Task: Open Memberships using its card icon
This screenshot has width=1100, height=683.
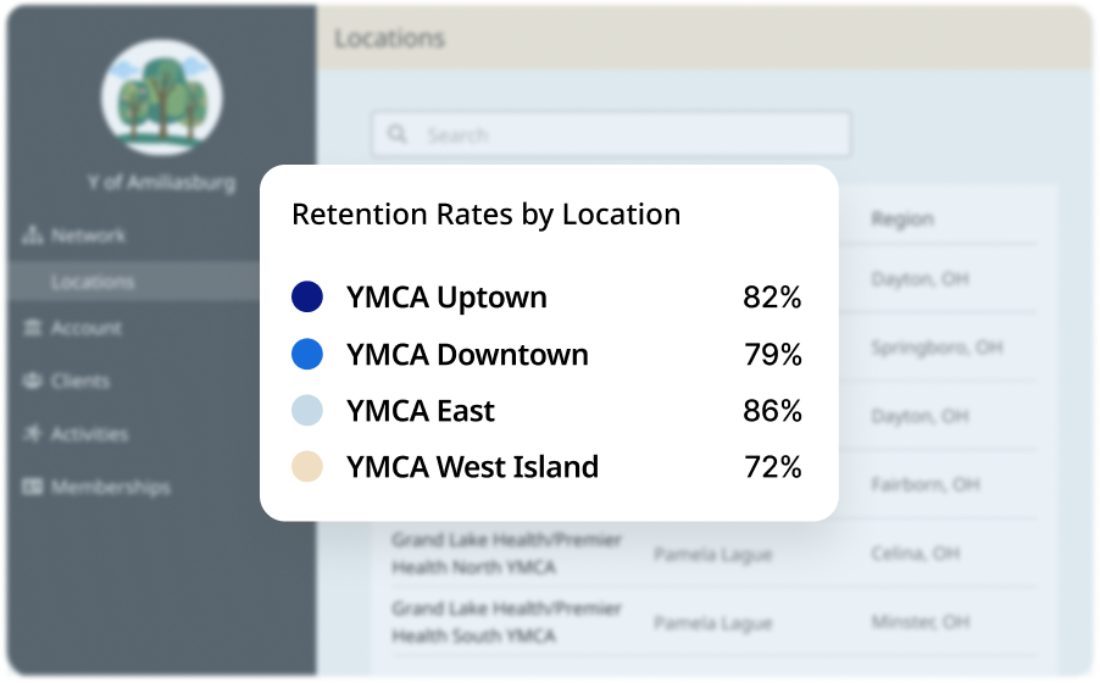Action: tap(31, 487)
